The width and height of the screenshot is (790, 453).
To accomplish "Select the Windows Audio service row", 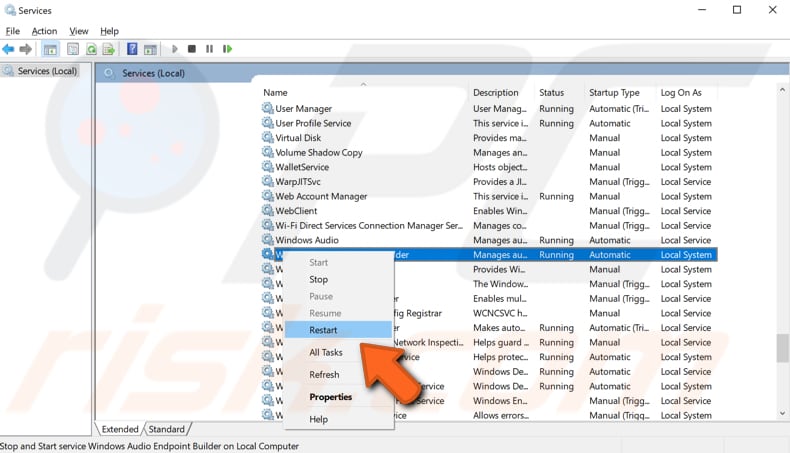I will pyautogui.click(x=307, y=240).
